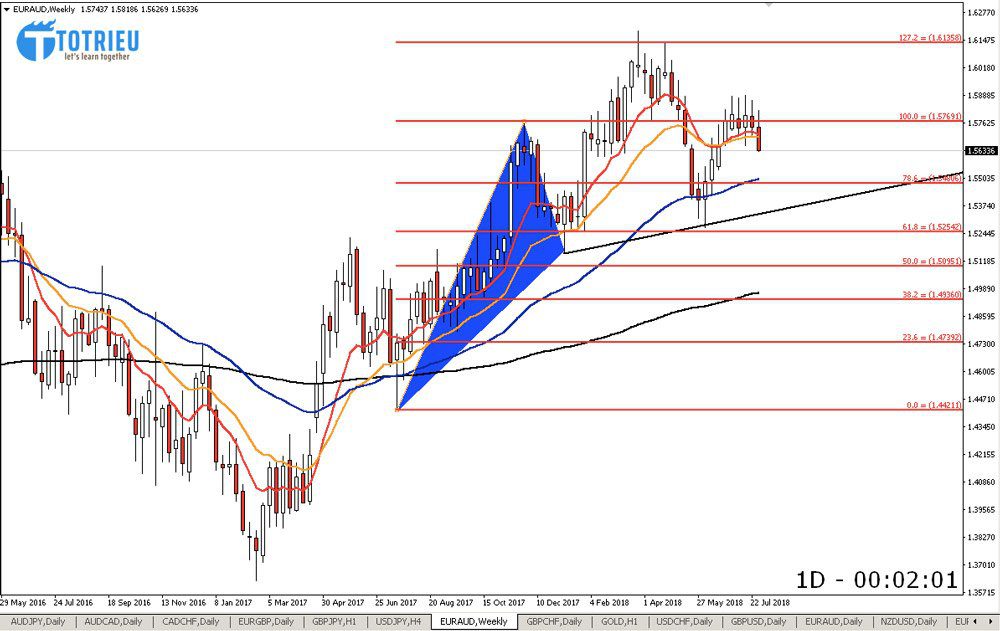Open the GOLD,H1 chart tab

click(x=619, y=621)
